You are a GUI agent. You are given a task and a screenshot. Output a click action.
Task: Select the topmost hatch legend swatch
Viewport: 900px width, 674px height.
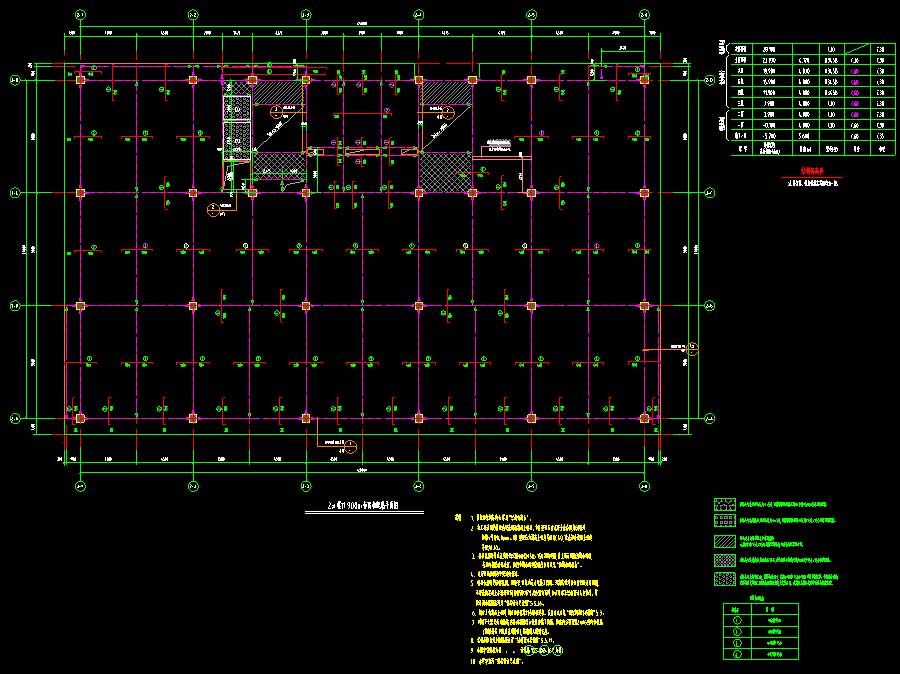click(724, 505)
